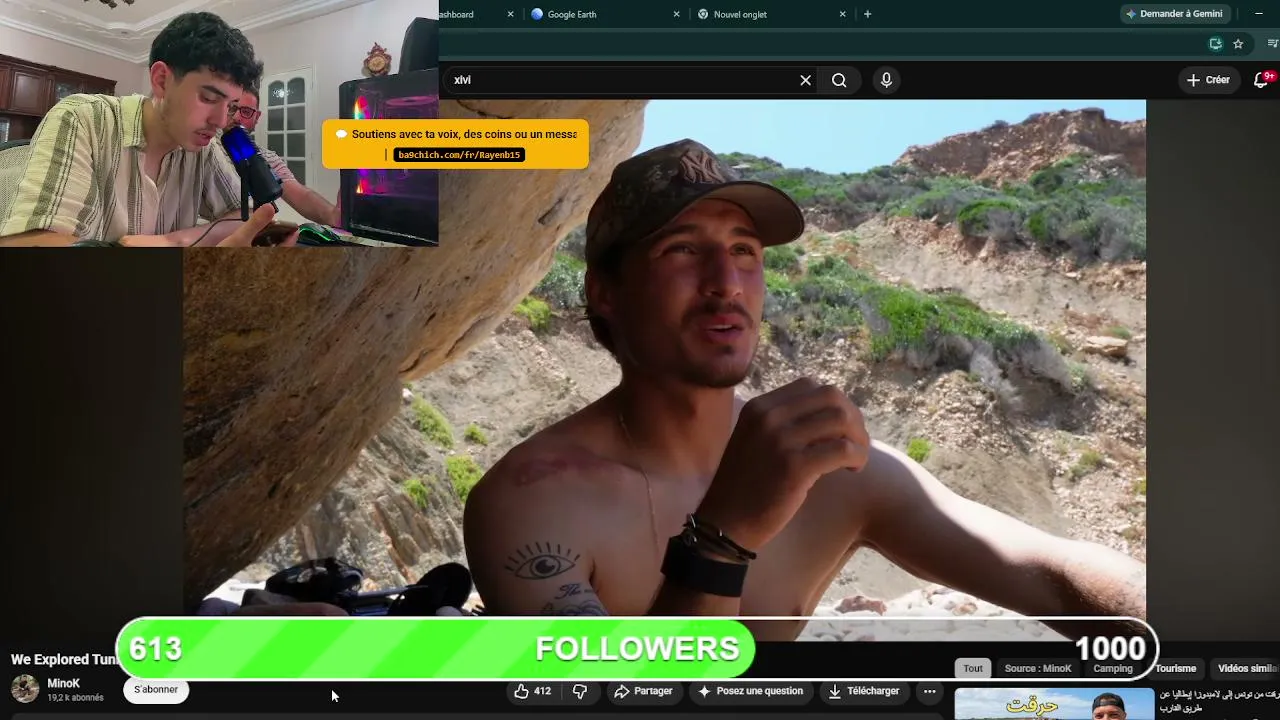
Task: Open the suggested video thumbnail below filters
Action: (x=1054, y=704)
